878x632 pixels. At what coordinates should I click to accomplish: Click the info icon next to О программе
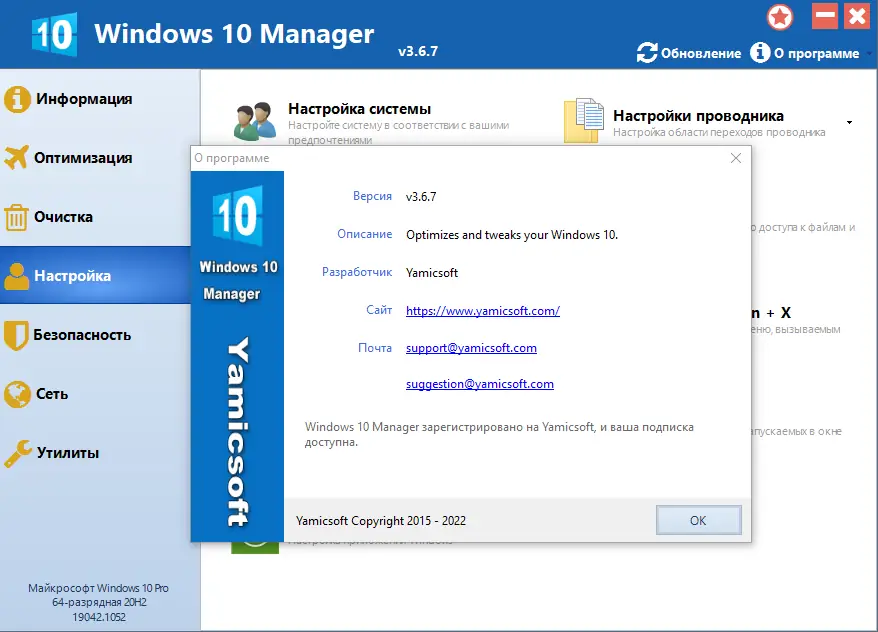(x=762, y=53)
